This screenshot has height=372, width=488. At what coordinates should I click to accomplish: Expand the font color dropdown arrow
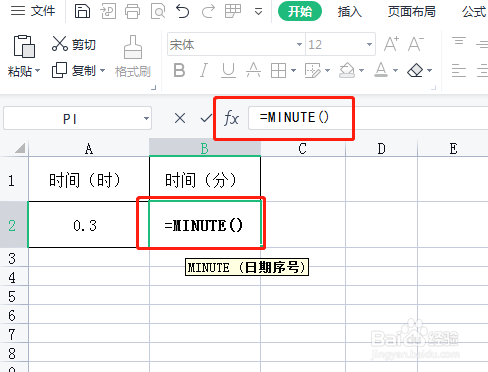396,70
